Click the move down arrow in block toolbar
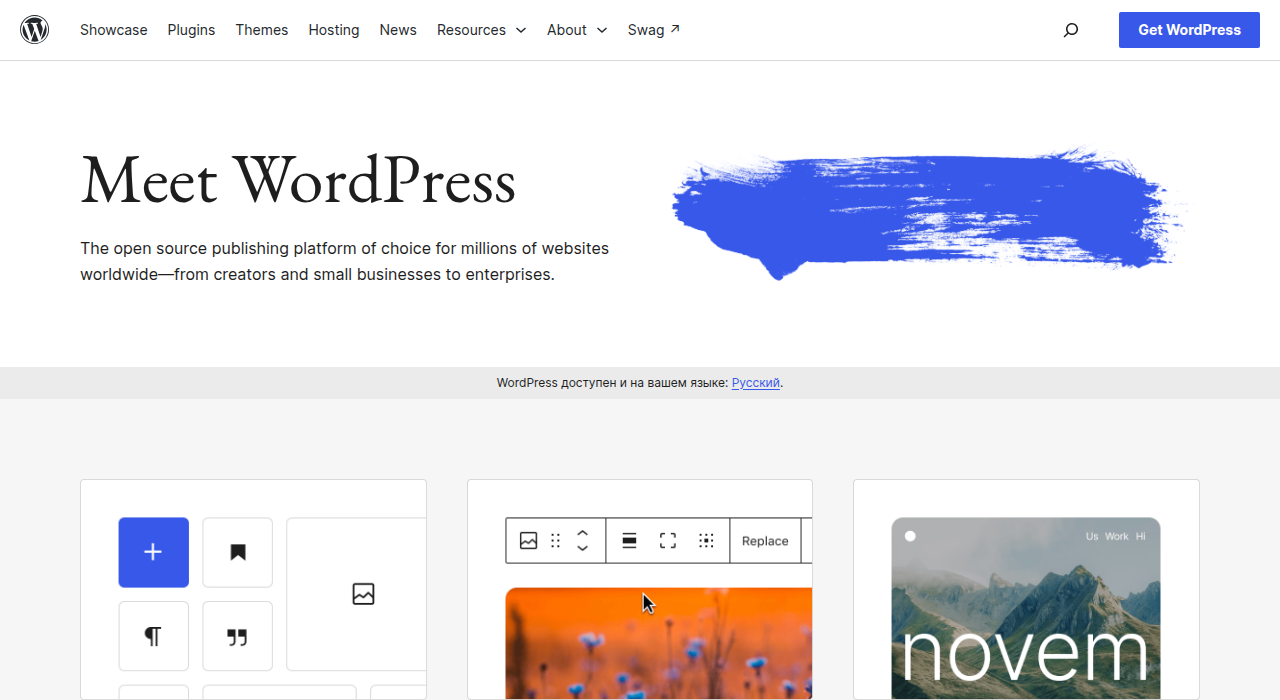The height and width of the screenshot is (700, 1280). [x=583, y=549]
